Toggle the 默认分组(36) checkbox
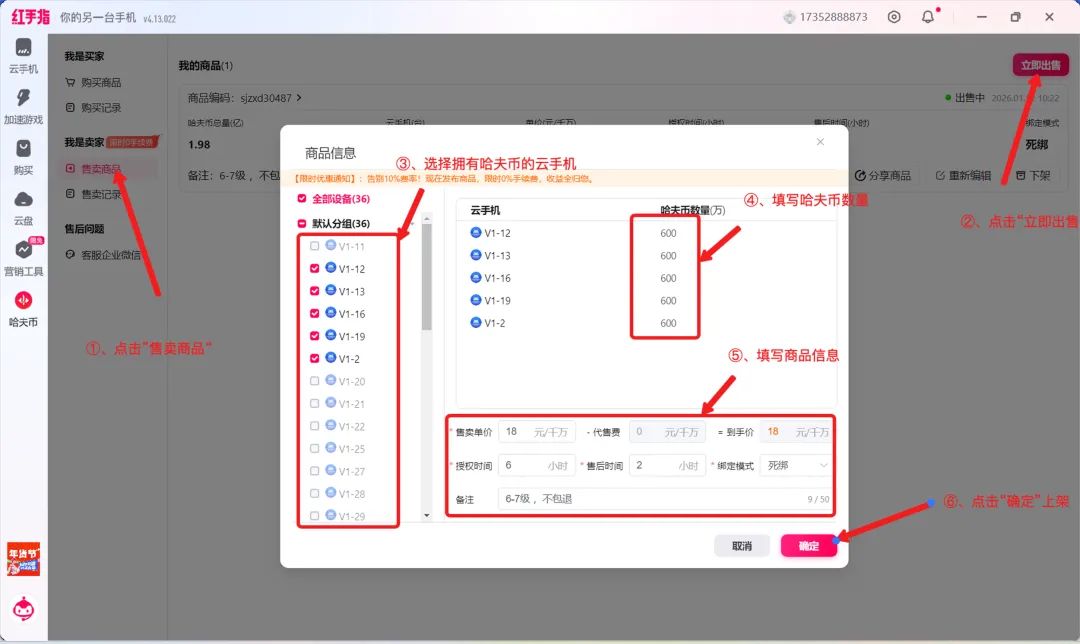1080x644 pixels. click(x=302, y=223)
